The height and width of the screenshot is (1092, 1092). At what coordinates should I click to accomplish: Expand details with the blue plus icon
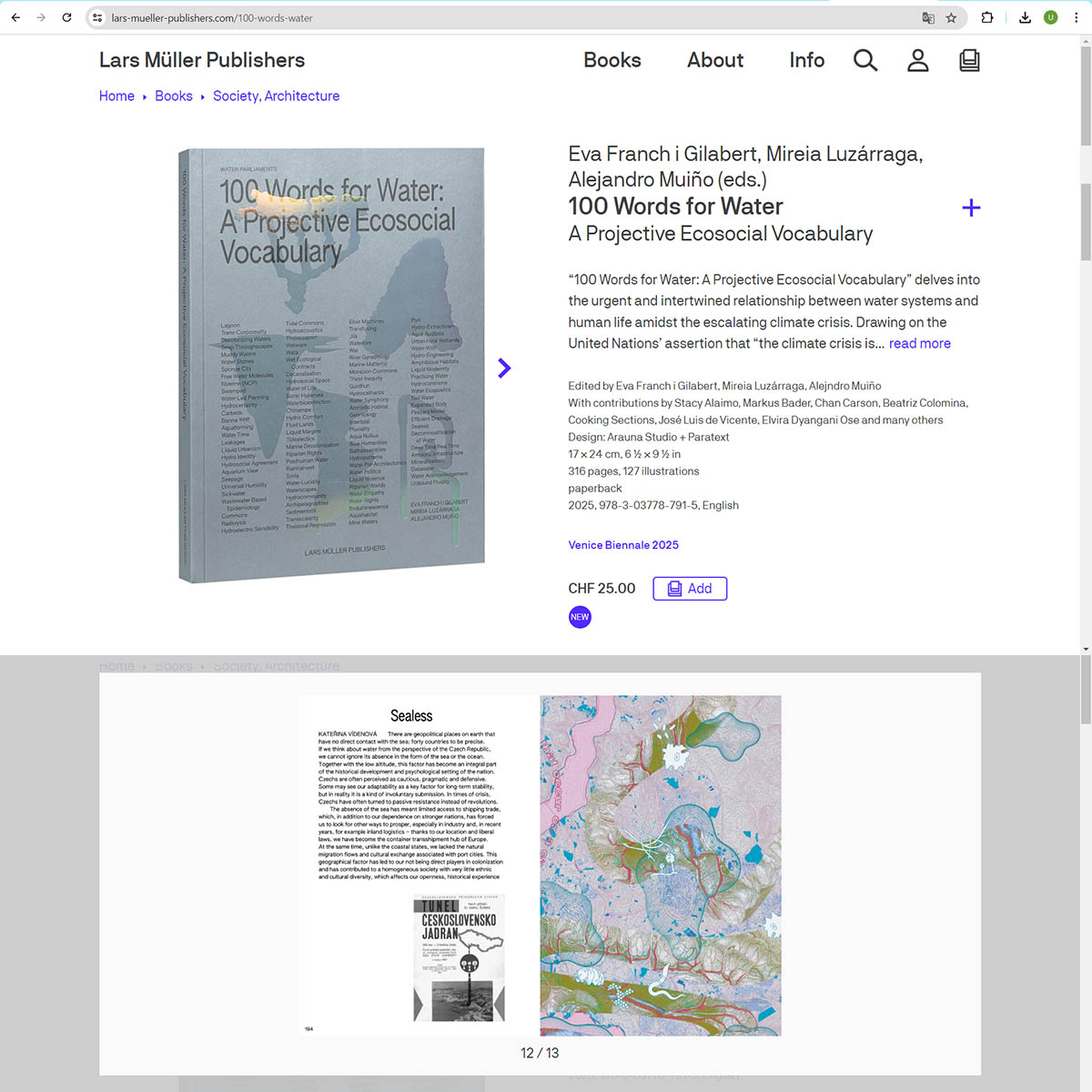pyautogui.click(x=971, y=208)
